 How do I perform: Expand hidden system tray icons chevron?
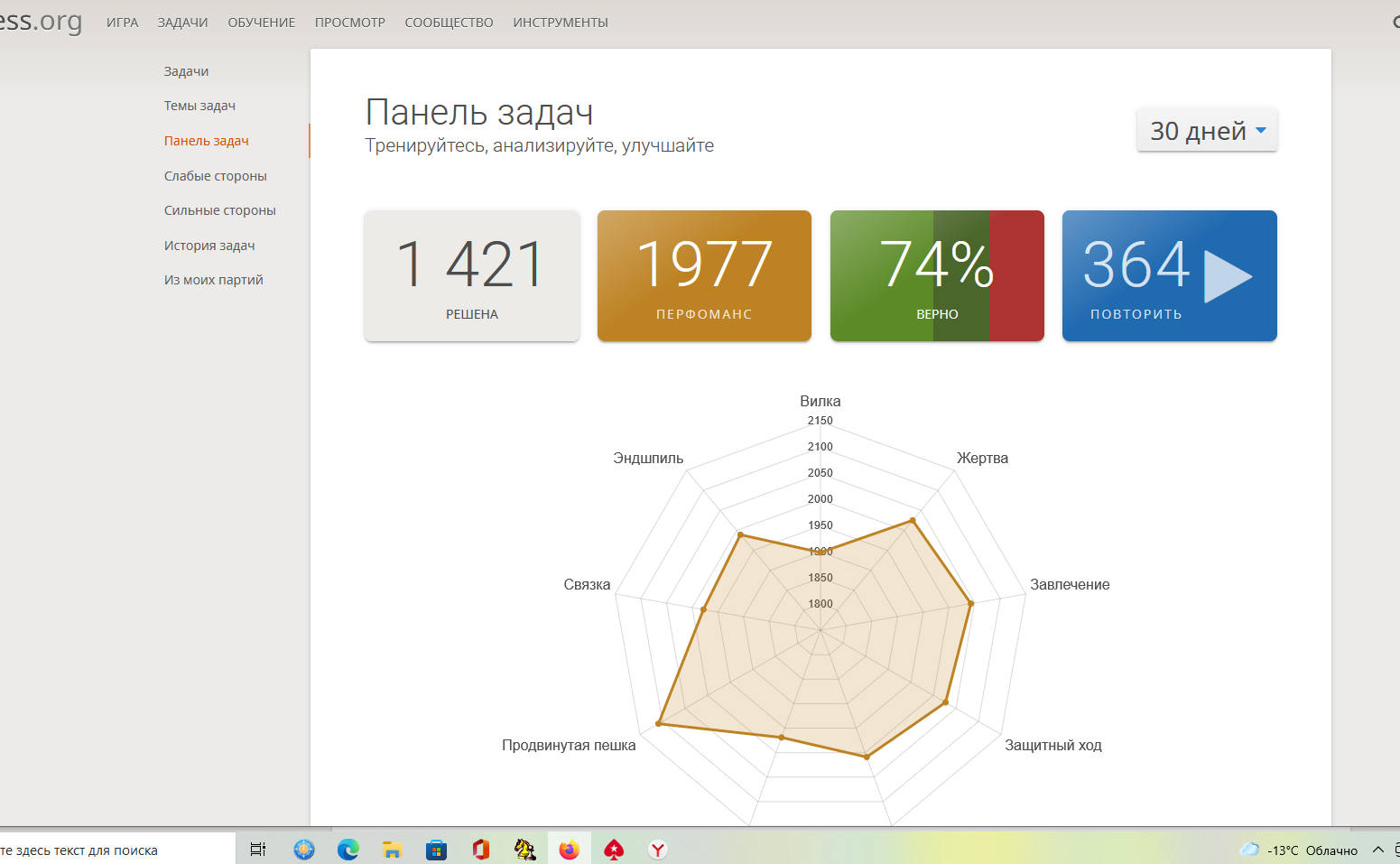pos(1378,850)
